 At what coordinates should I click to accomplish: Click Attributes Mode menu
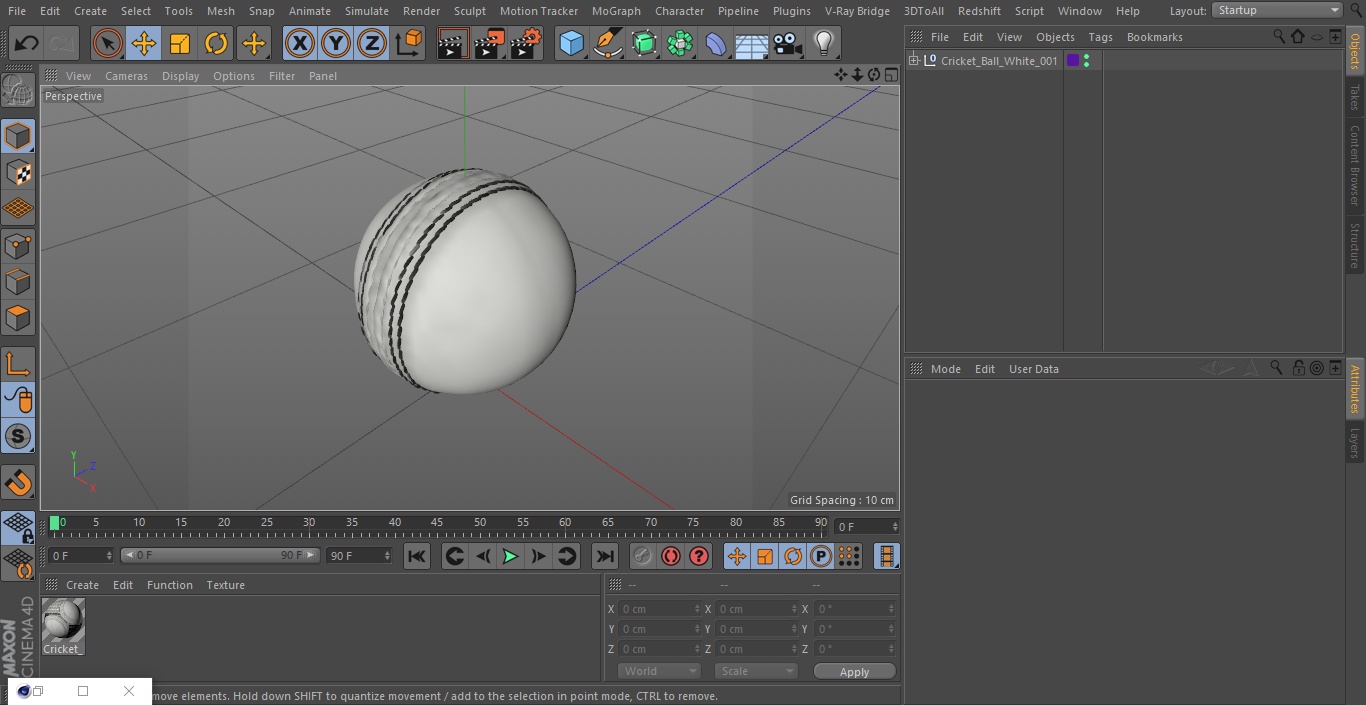point(945,369)
